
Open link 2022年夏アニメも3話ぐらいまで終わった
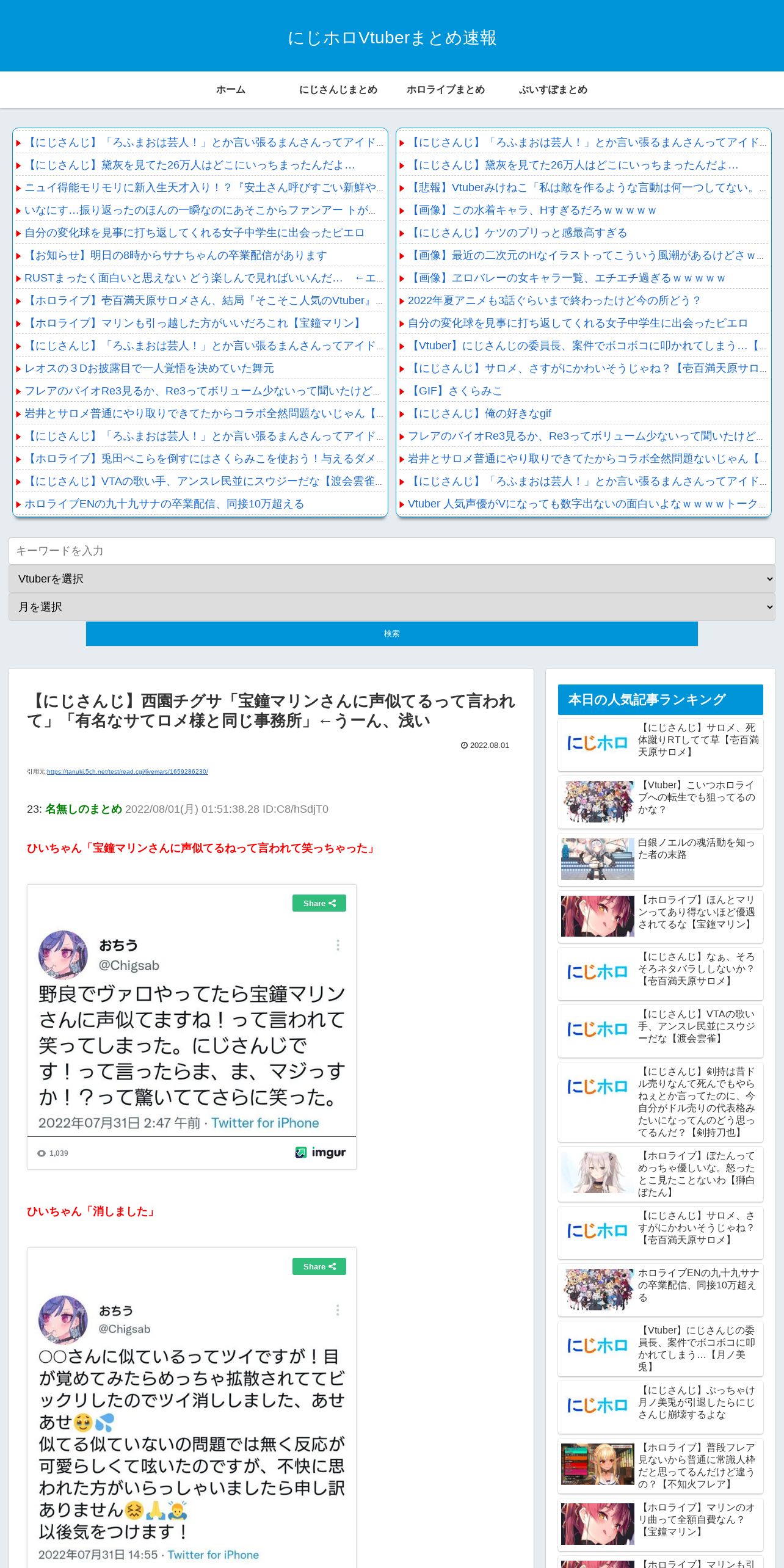tap(554, 300)
